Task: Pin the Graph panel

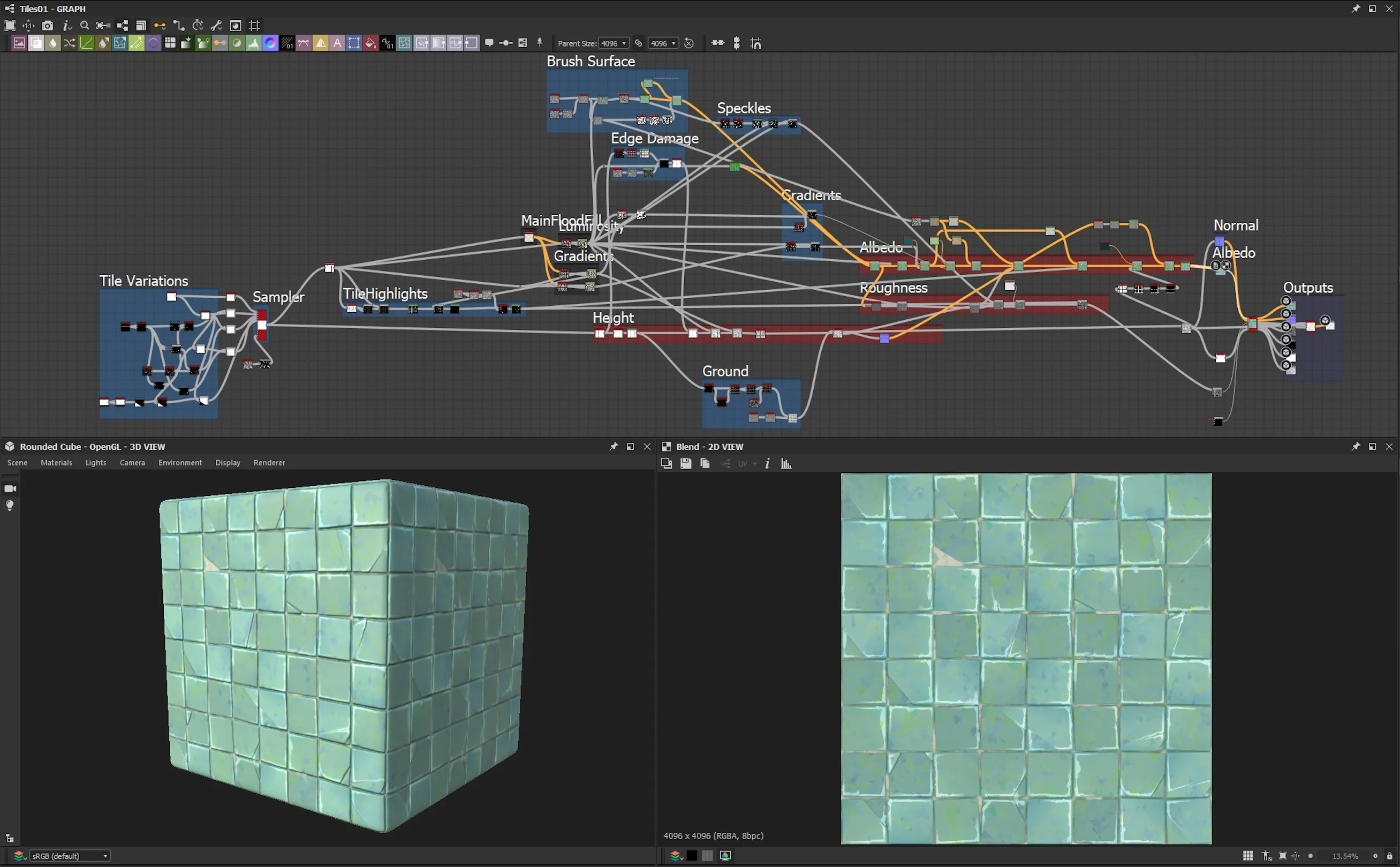Action: coord(1356,9)
